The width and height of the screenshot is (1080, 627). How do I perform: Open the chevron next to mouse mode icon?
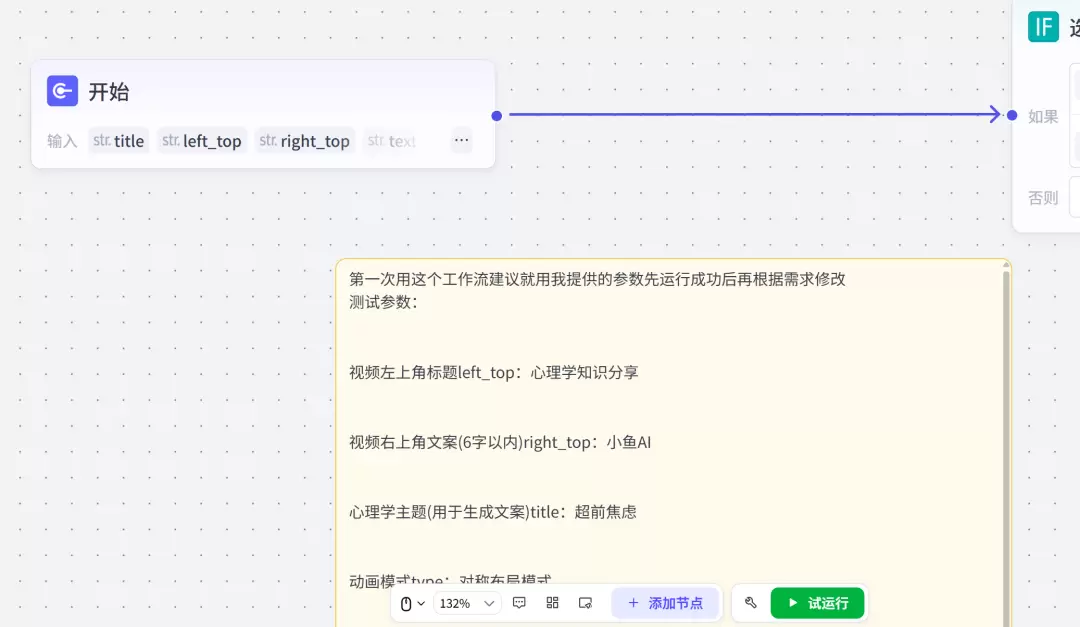click(421, 603)
